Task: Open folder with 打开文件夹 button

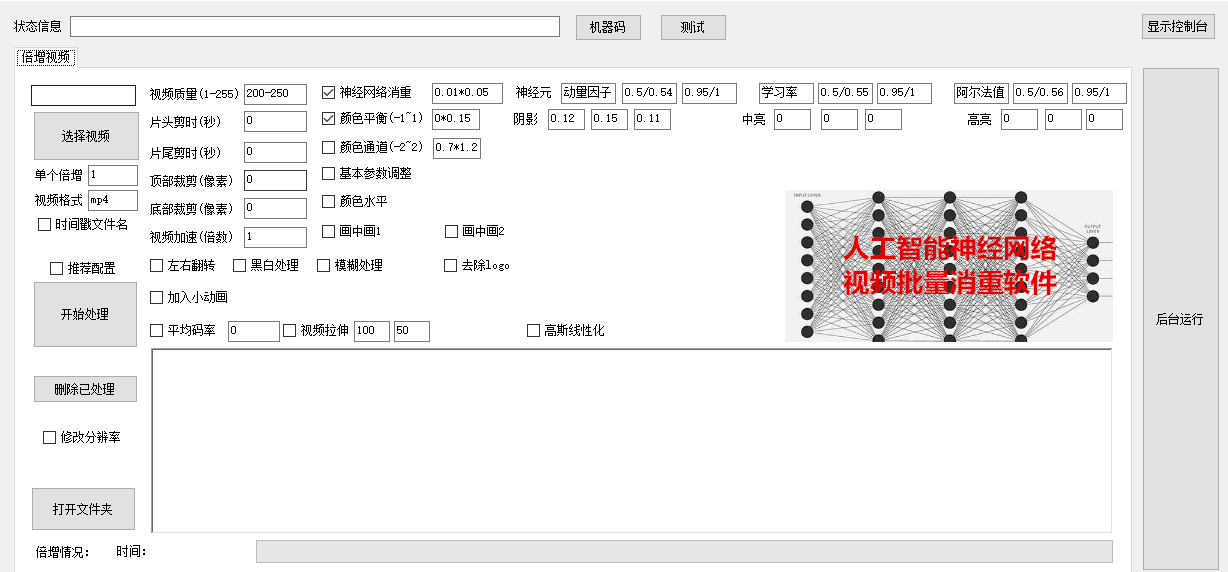Action: click(x=83, y=509)
